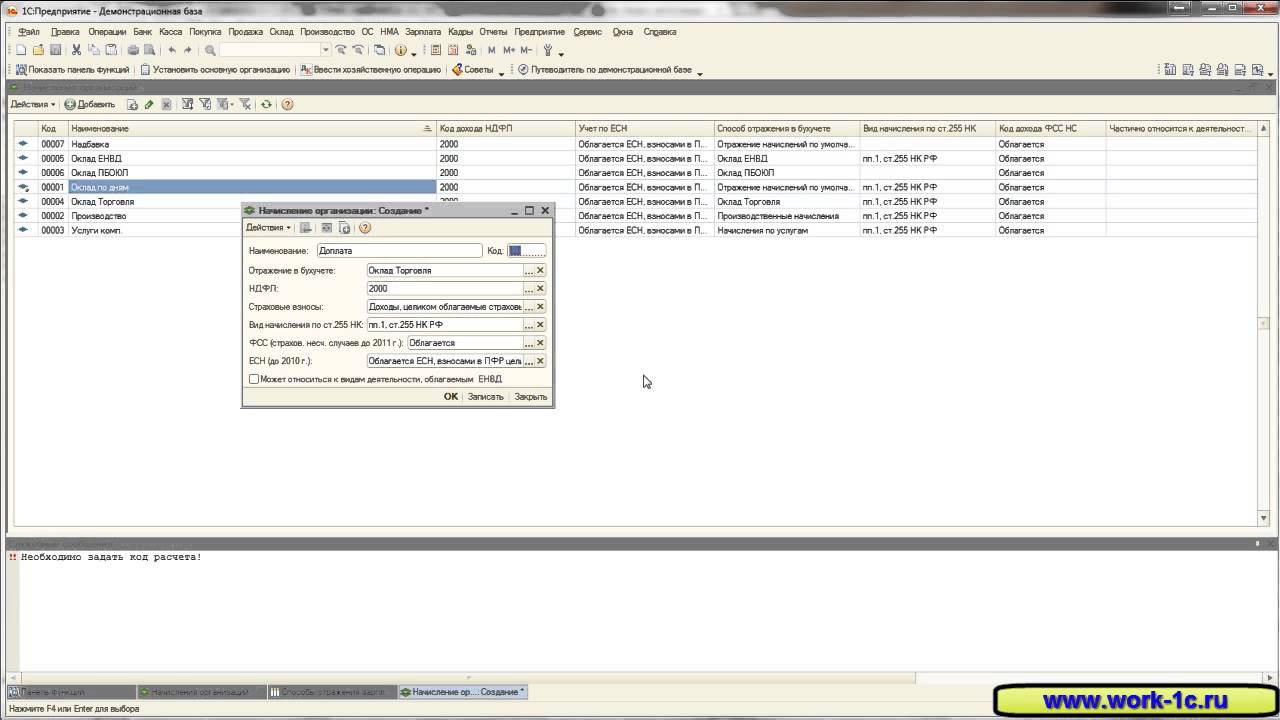Click the Help info icon in main toolbar
The image size is (1280, 720).
coord(400,50)
